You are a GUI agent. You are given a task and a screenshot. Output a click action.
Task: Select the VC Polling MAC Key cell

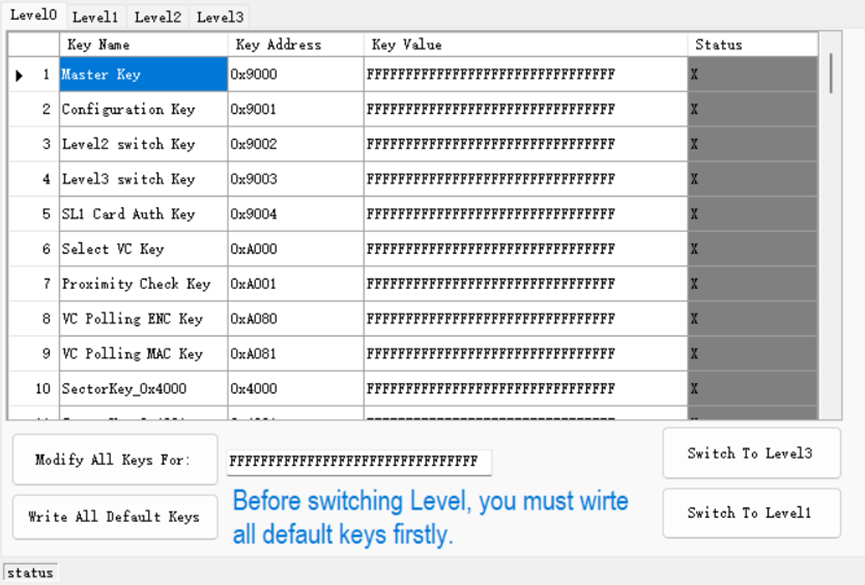pos(143,353)
